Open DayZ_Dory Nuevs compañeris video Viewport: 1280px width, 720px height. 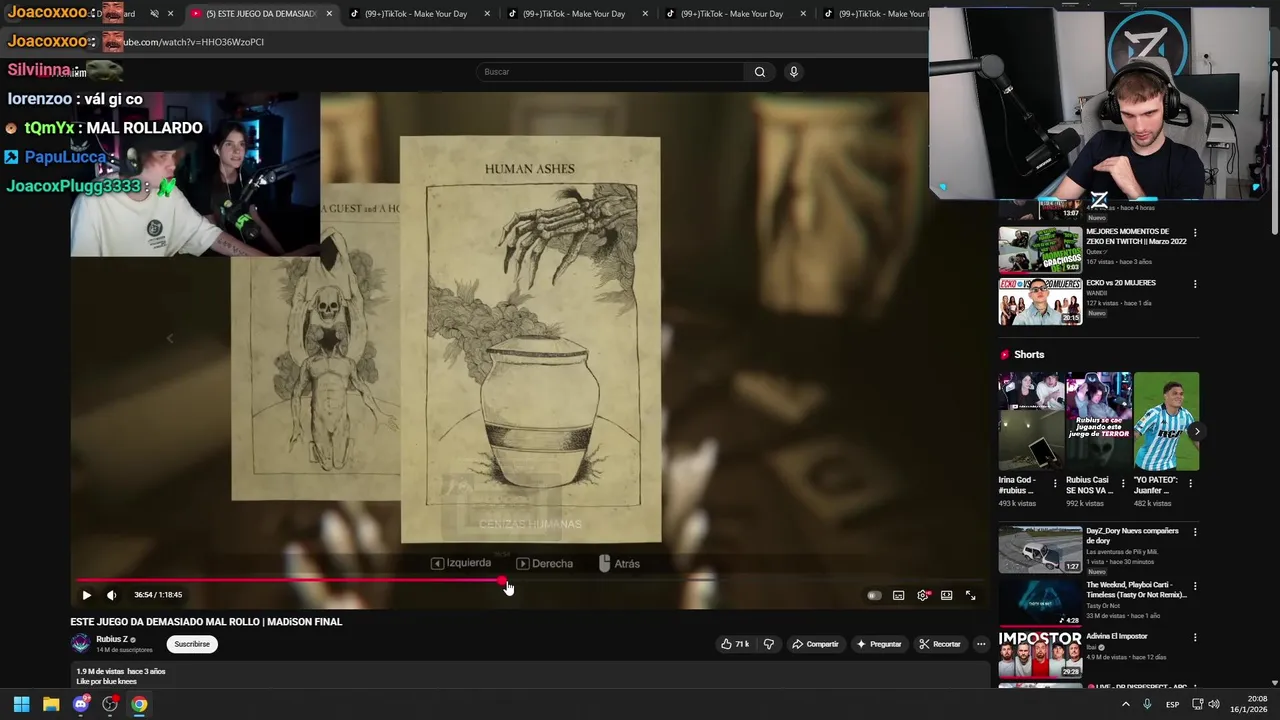(x=1040, y=549)
